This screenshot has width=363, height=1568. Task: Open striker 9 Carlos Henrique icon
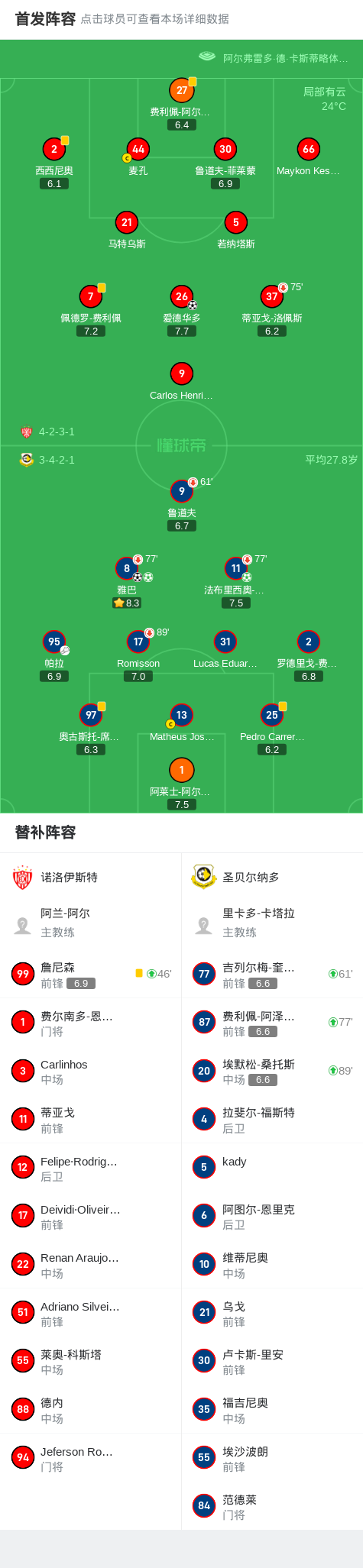tap(182, 373)
